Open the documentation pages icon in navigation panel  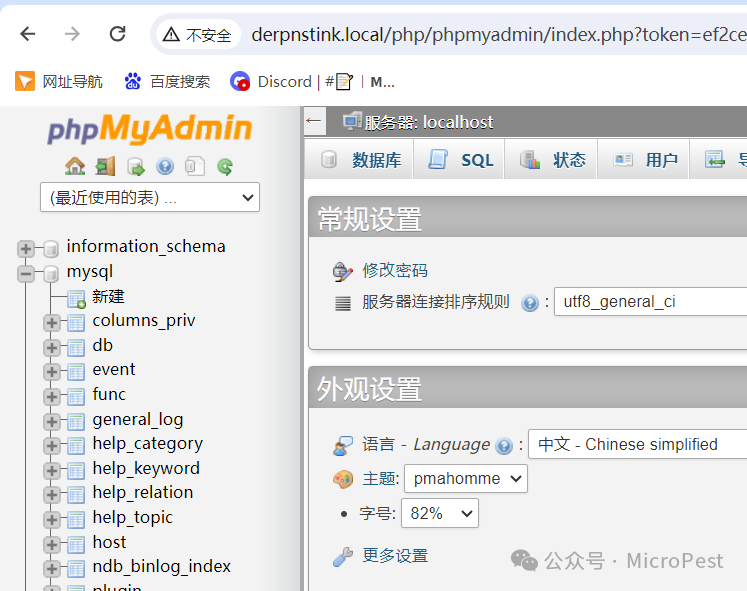pyautogui.click(x=195, y=167)
